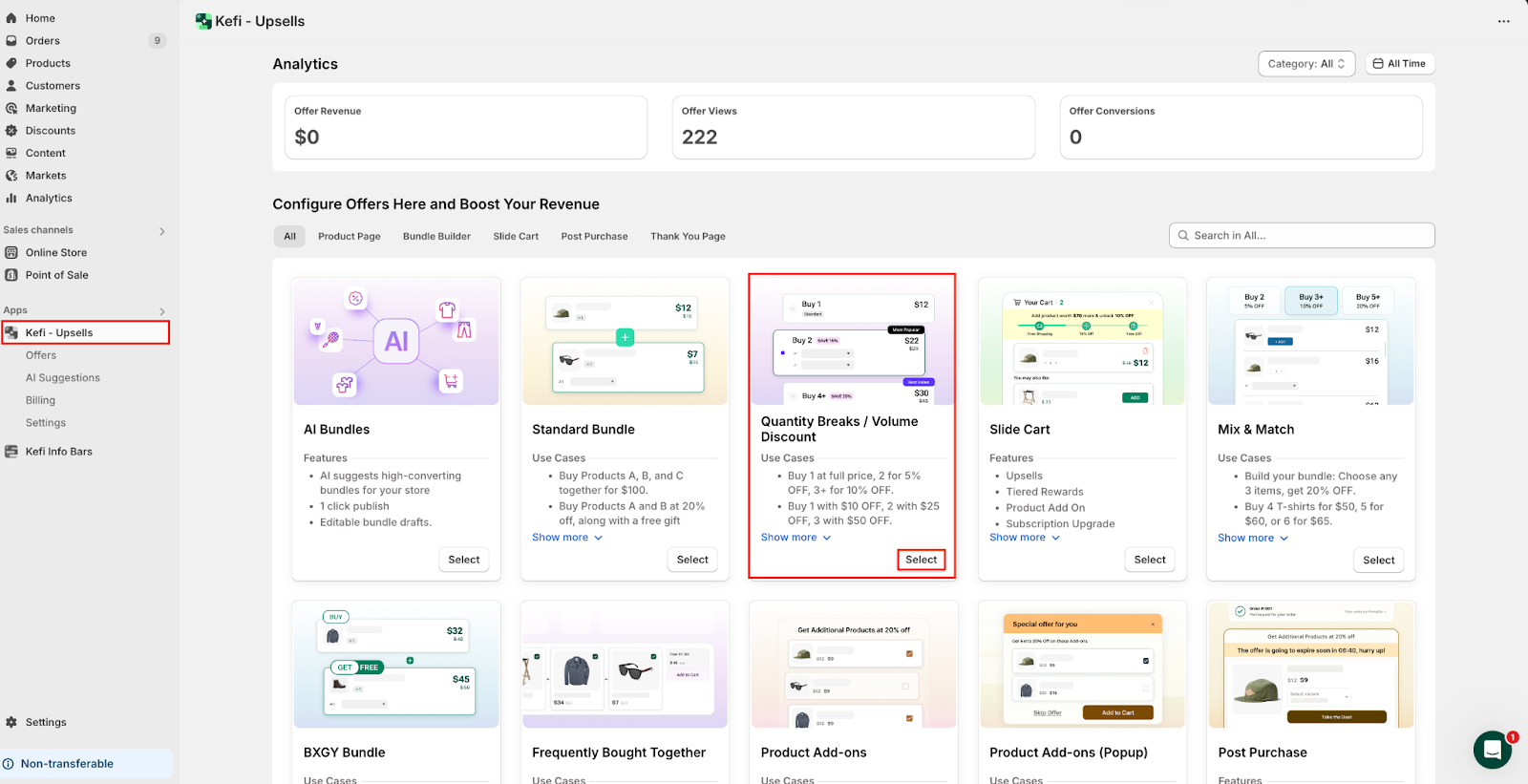Click the Online Store icon

click(11, 253)
